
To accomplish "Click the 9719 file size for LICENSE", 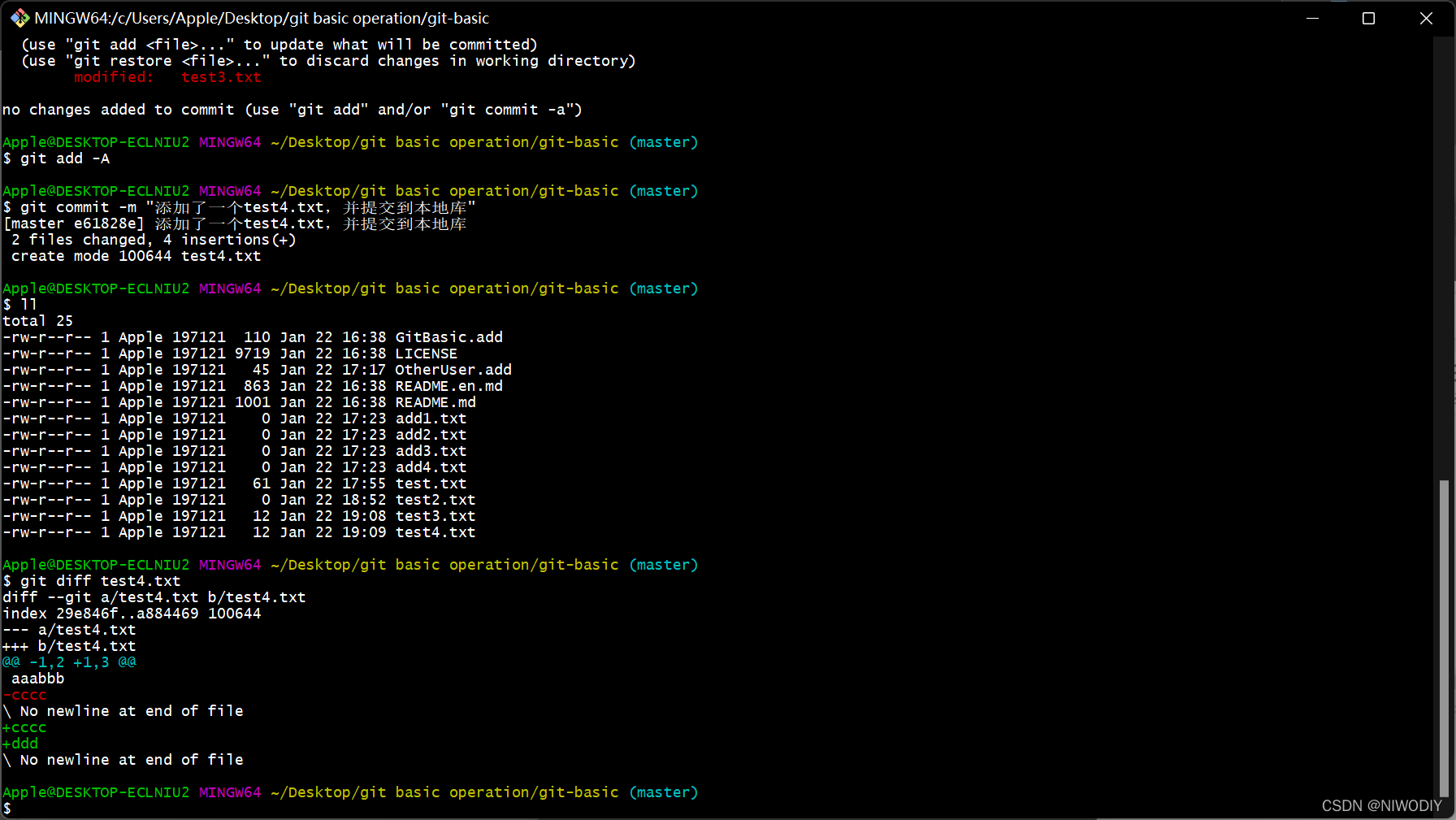I will click(253, 354).
